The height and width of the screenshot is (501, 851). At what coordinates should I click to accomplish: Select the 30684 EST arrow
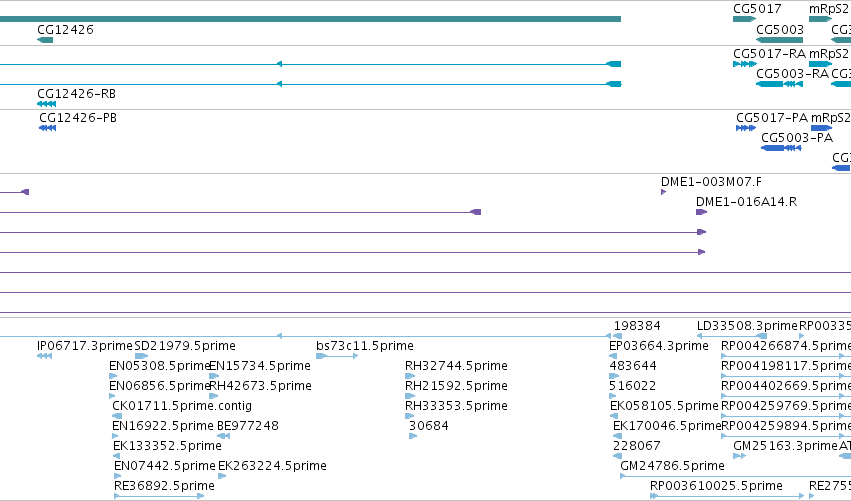click(412, 436)
